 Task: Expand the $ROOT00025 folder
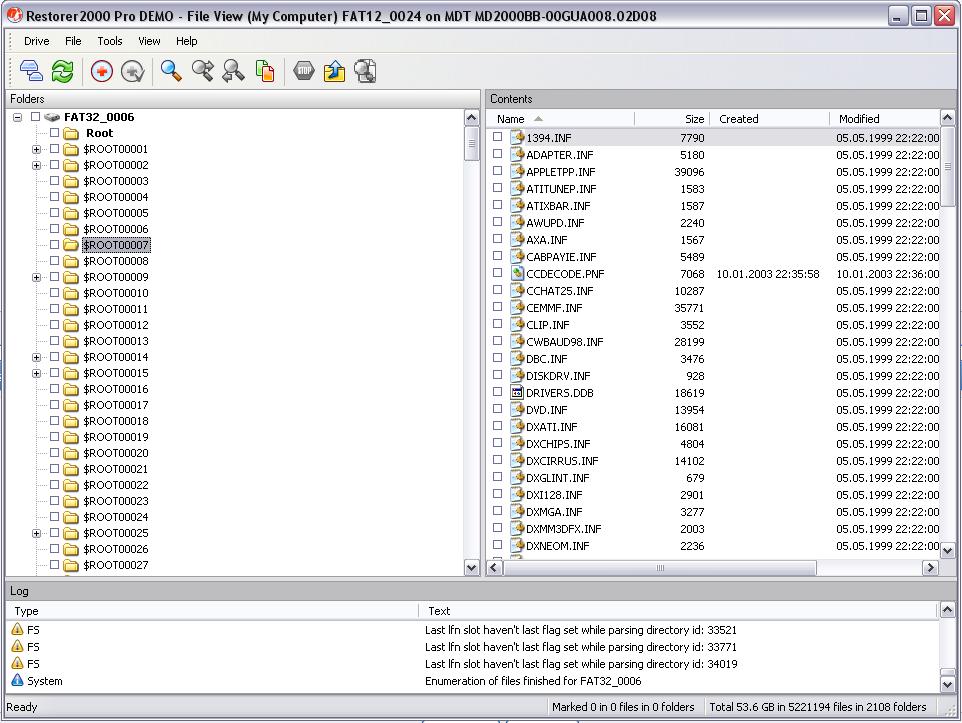coord(37,533)
